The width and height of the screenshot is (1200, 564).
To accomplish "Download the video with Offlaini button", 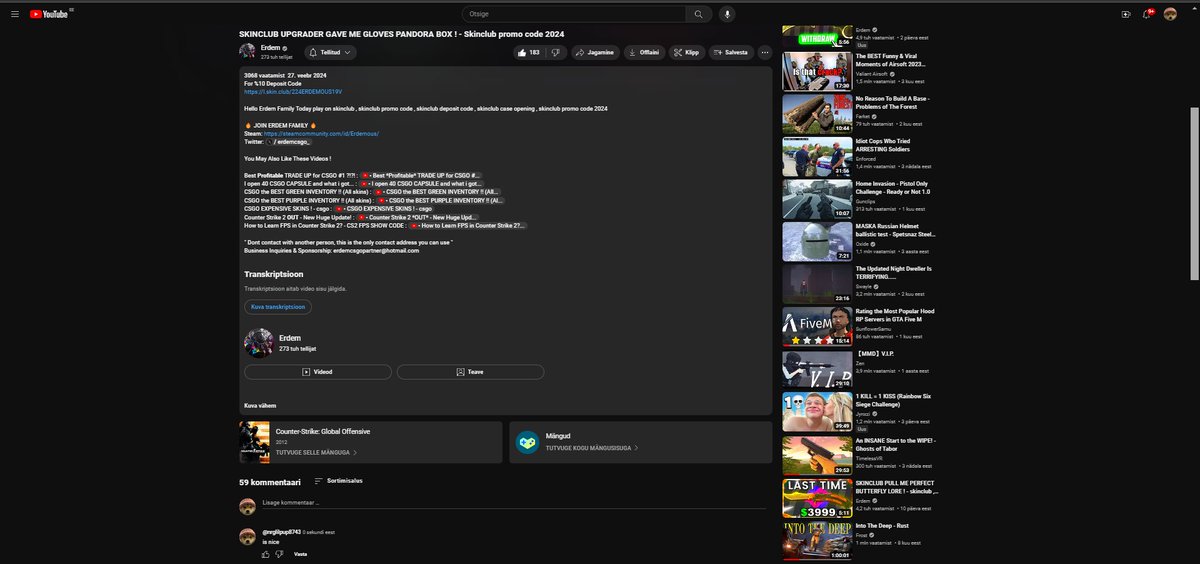I will [x=644, y=52].
